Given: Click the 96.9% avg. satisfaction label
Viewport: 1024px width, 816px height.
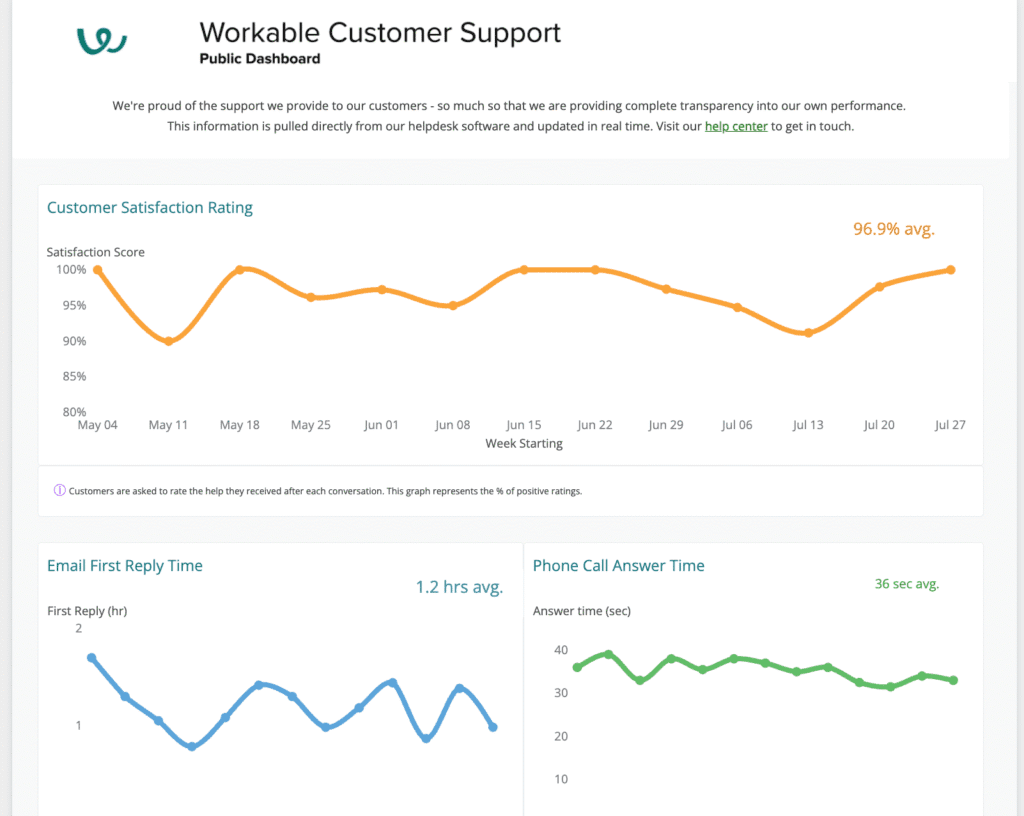Looking at the screenshot, I should 893,229.
